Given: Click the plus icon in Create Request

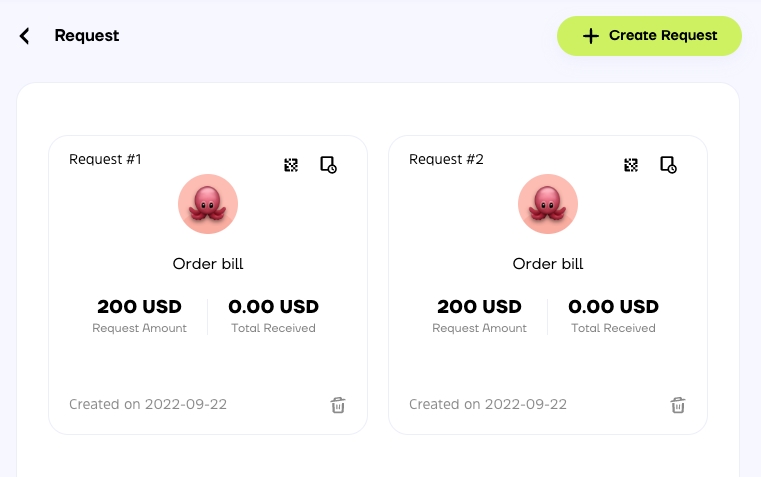Looking at the screenshot, I should pyautogui.click(x=591, y=36).
